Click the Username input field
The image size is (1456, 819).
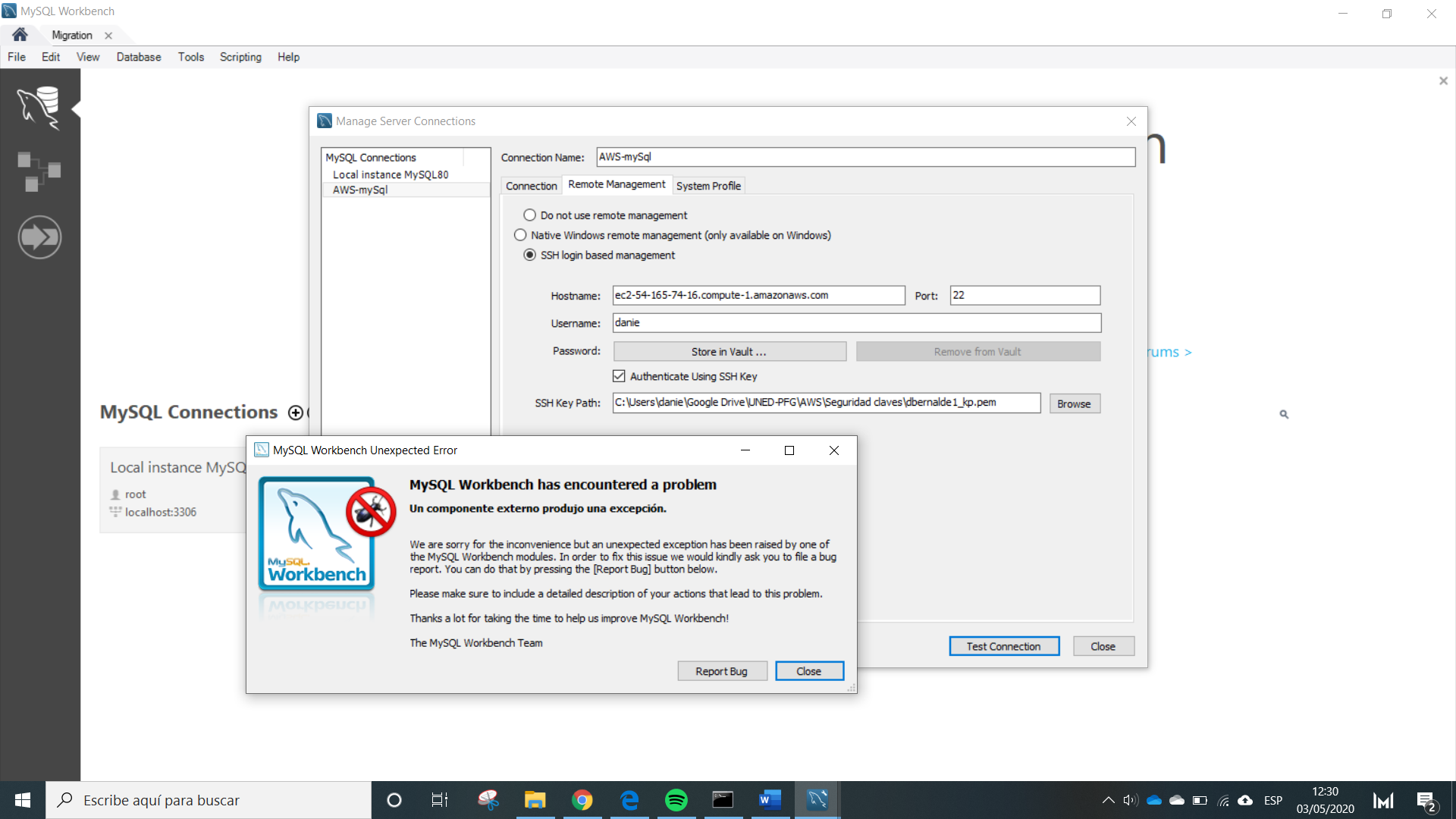click(856, 323)
